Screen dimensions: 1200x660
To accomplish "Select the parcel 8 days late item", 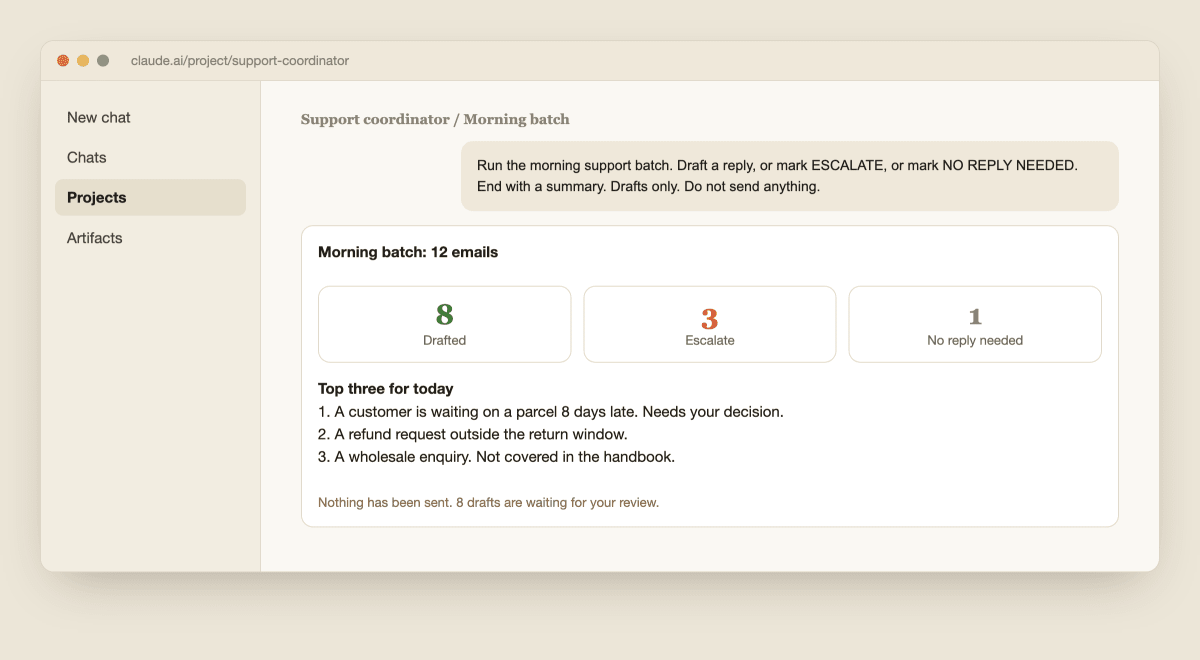I will pyautogui.click(x=551, y=411).
